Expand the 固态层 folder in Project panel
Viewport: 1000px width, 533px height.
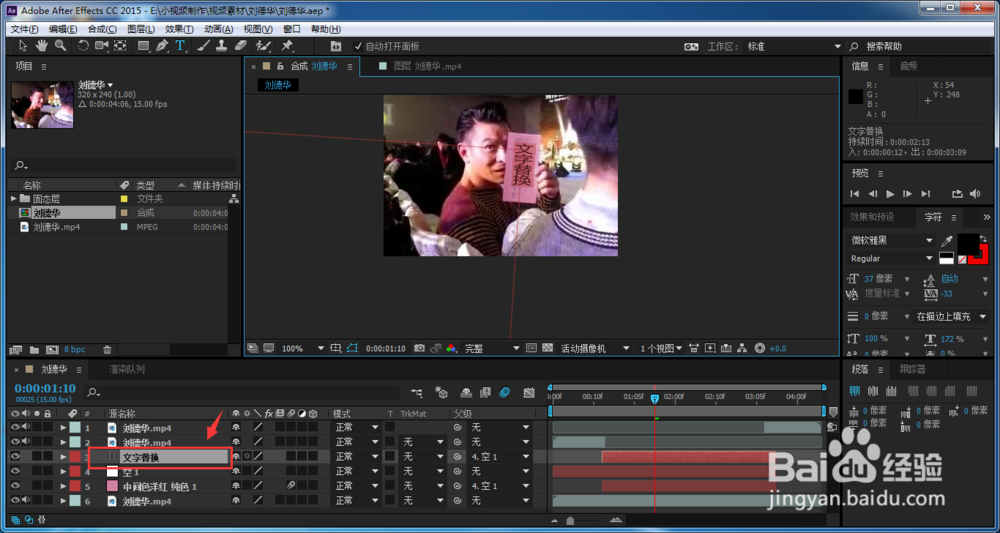14,199
